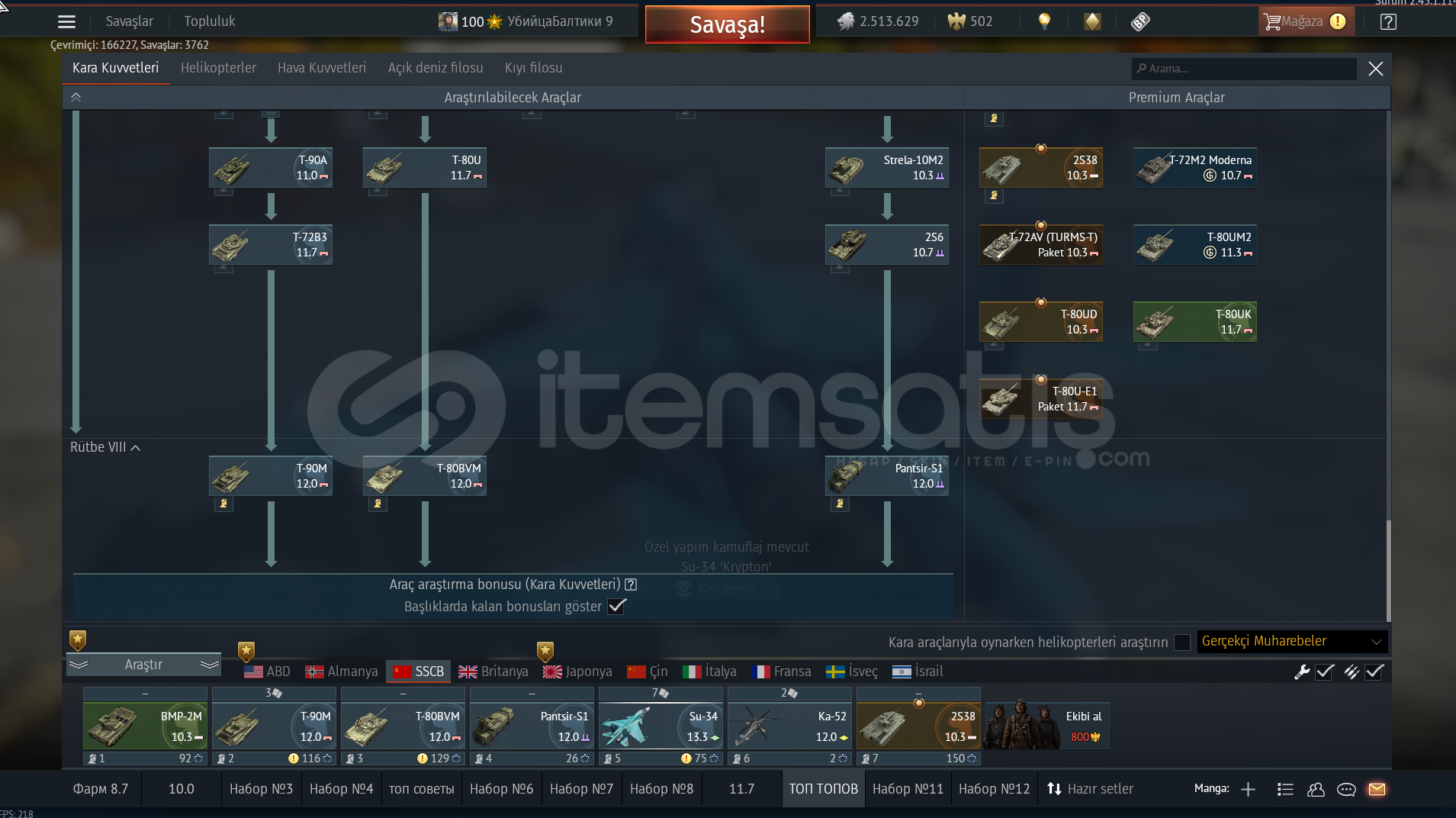Open the Topluluk menu
The width and height of the screenshot is (1456, 818).
(210, 21)
